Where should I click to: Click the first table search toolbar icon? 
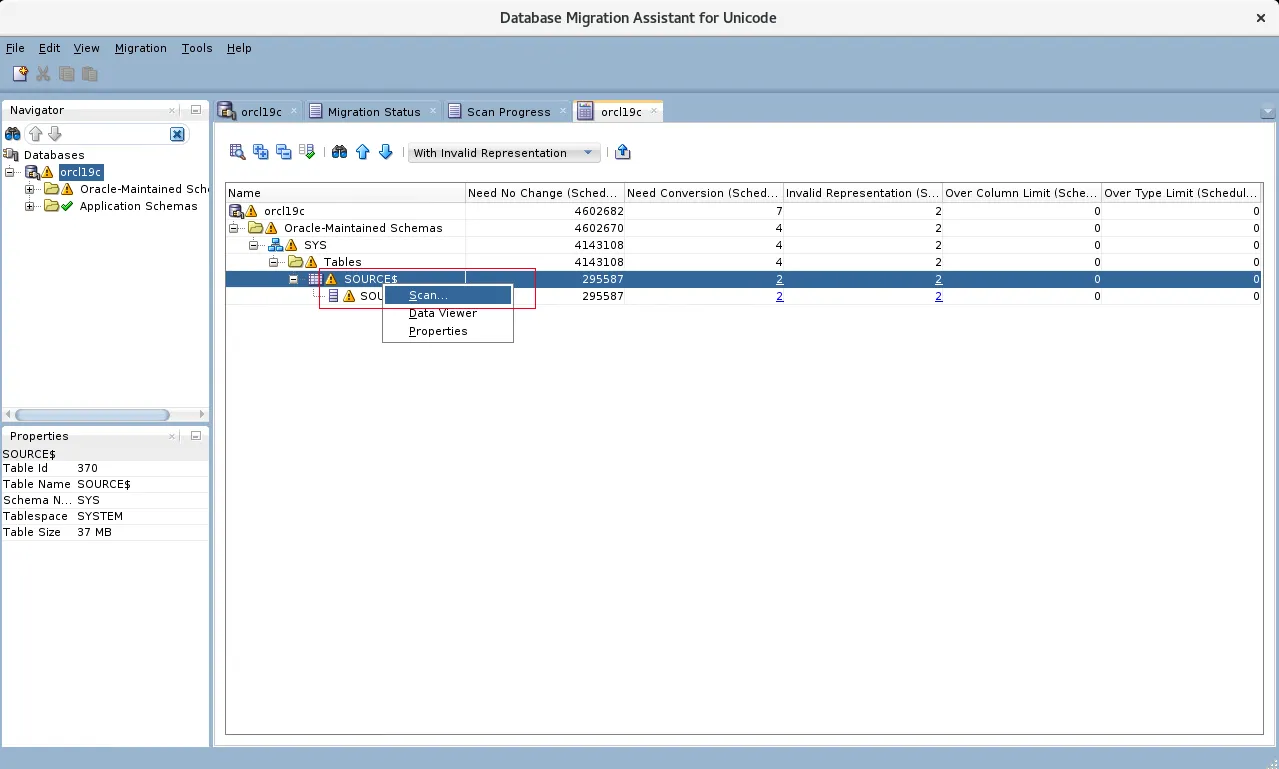click(x=237, y=152)
